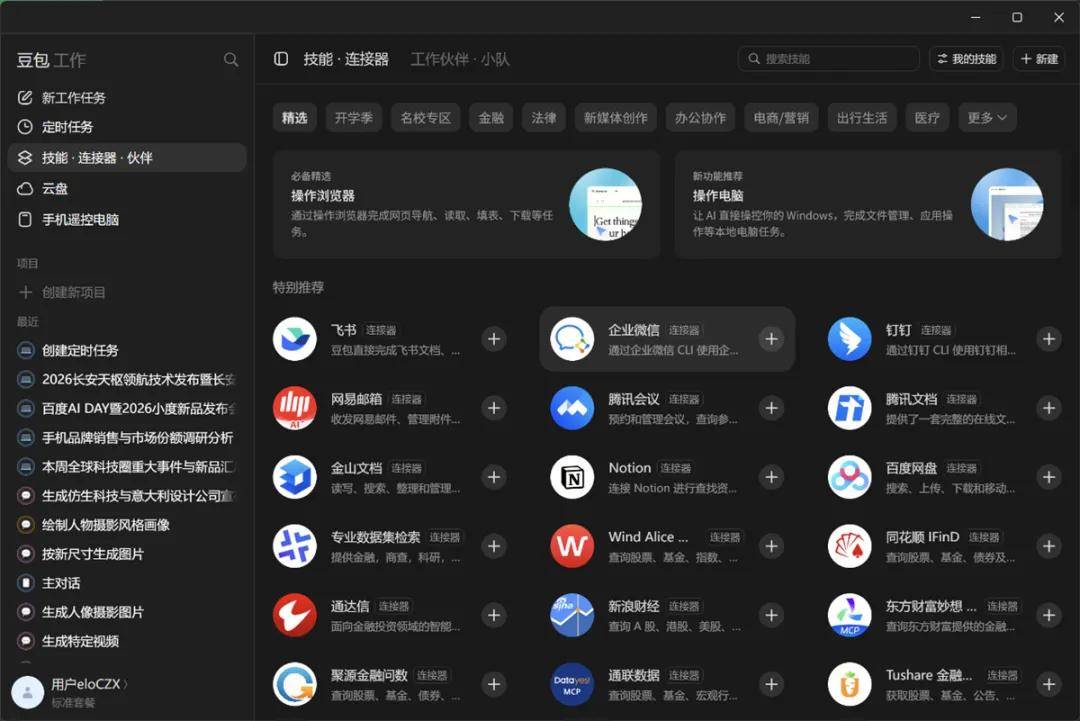Add the 腾讯文档 connector with its plus button
The height and width of the screenshot is (721, 1080).
[1049, 408]
